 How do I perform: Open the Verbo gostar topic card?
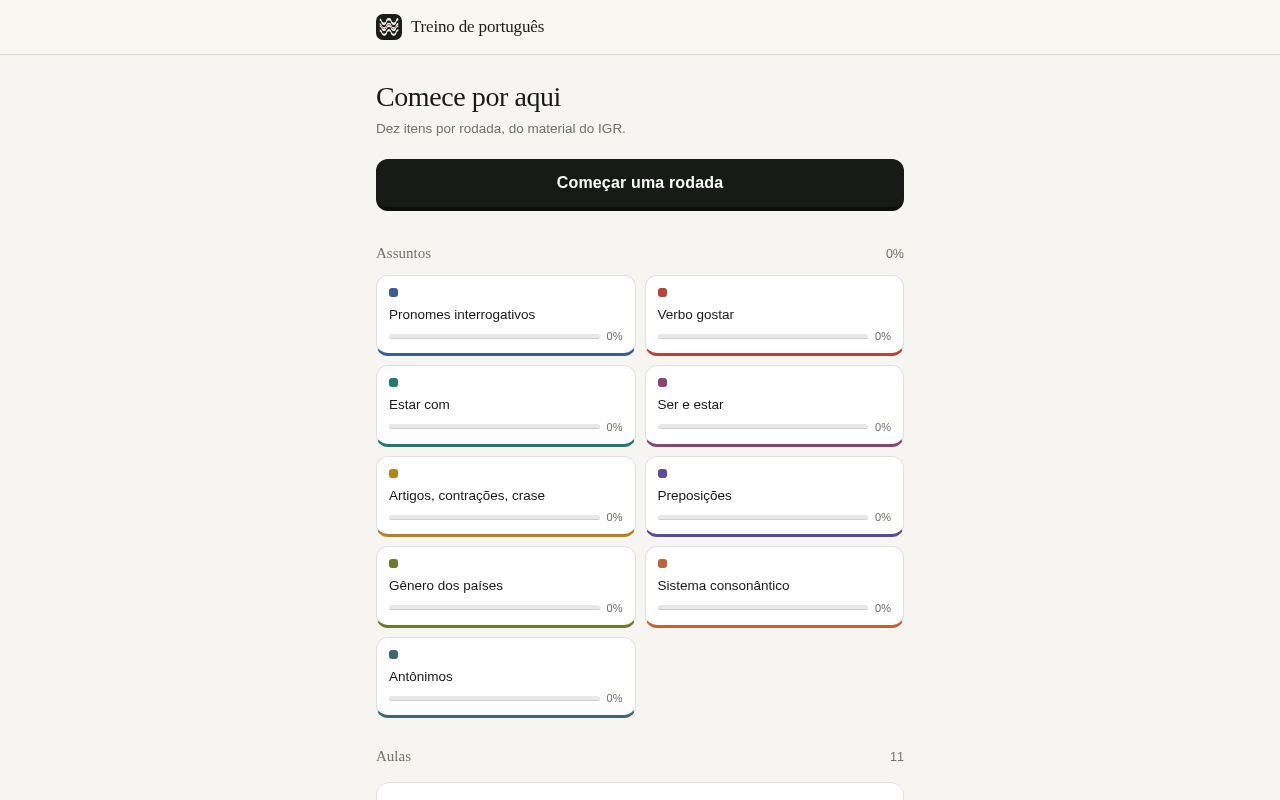coord(774,315)
